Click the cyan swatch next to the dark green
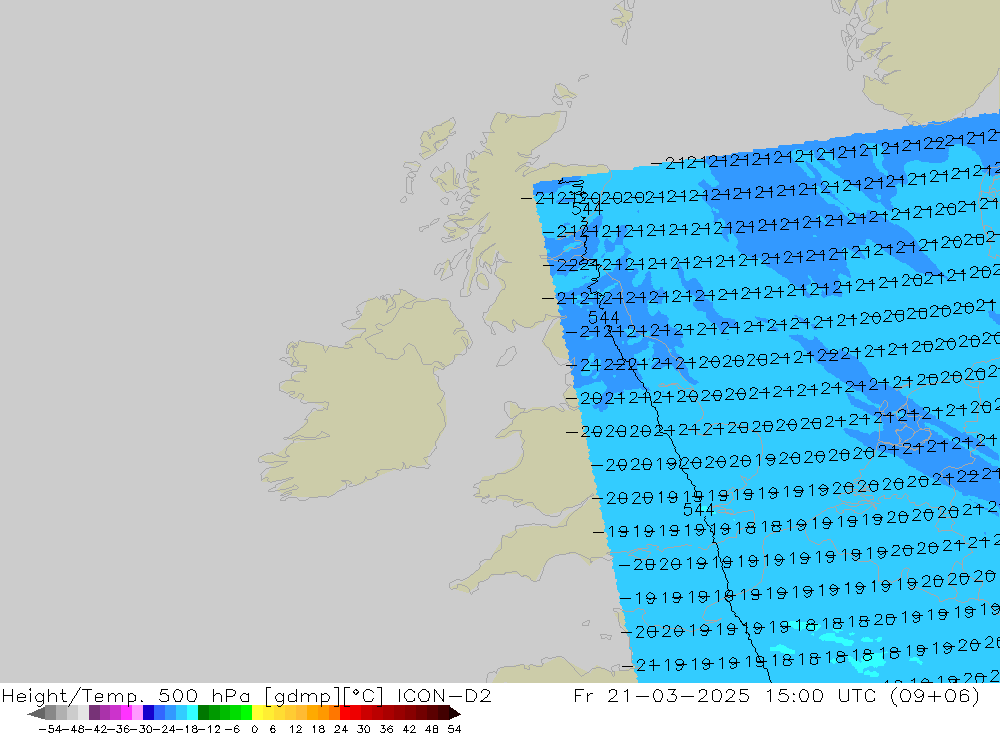Image resolution: width=1000 pixels, height=733 pixels. [x=193, y=713]
